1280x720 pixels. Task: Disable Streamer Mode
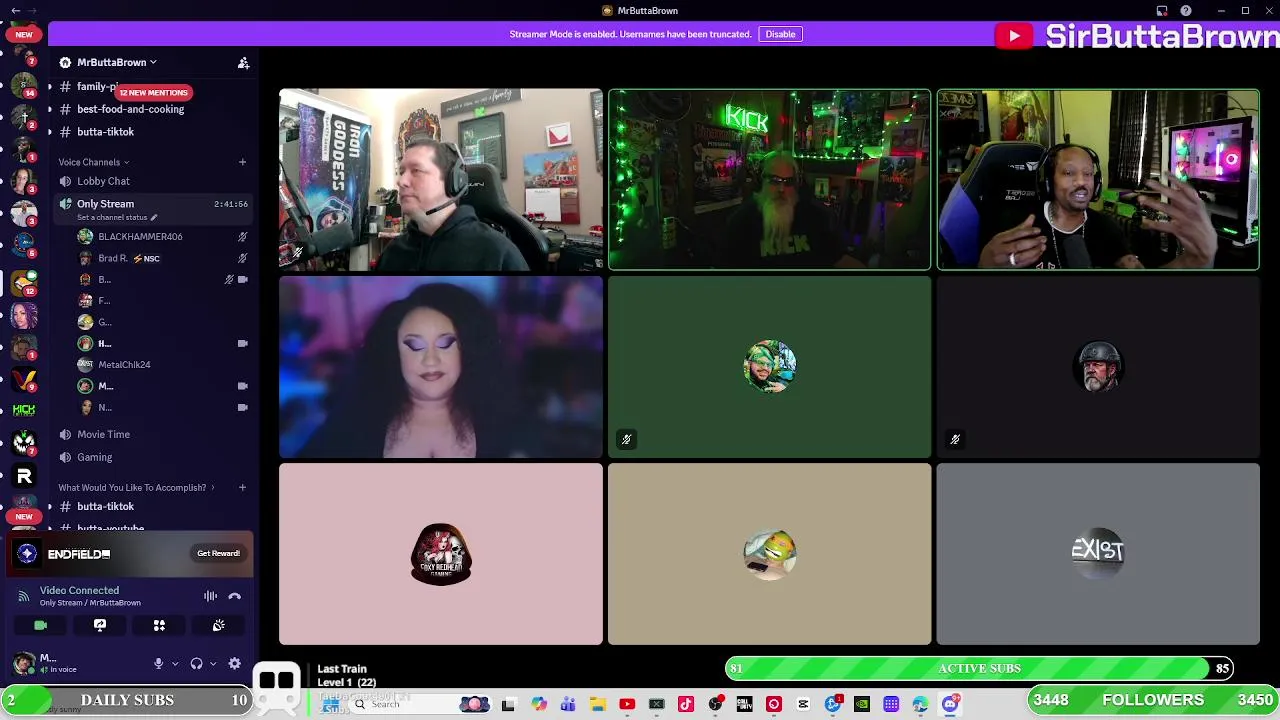point(780,34)
